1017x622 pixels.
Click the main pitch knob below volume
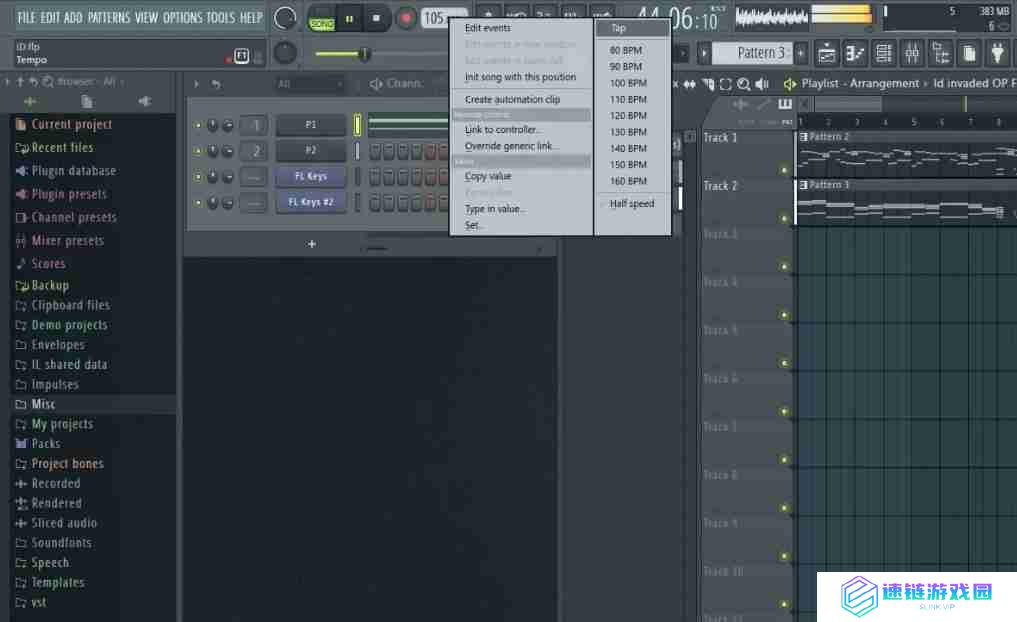coord(285,53)
